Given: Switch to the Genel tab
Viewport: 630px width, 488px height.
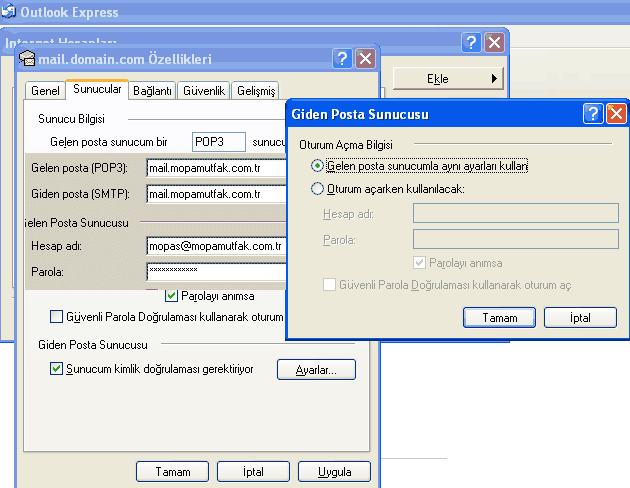Looking at the screenshot, I should click(45, 91).
